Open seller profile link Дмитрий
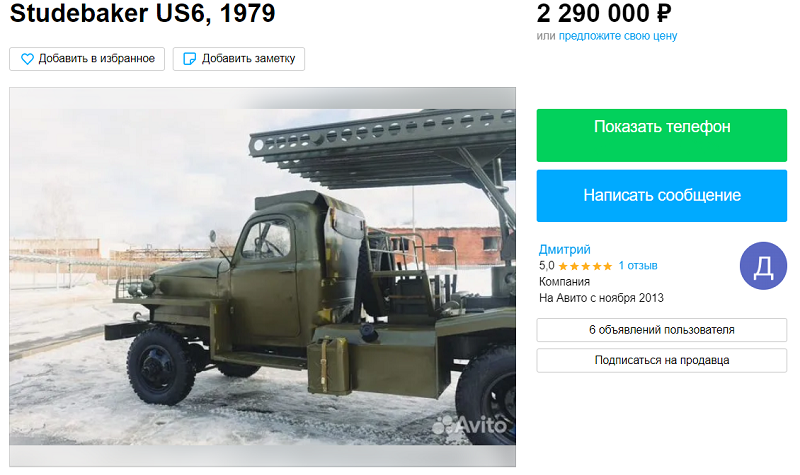This screenshot has width=800, height=475. point(564,249)
